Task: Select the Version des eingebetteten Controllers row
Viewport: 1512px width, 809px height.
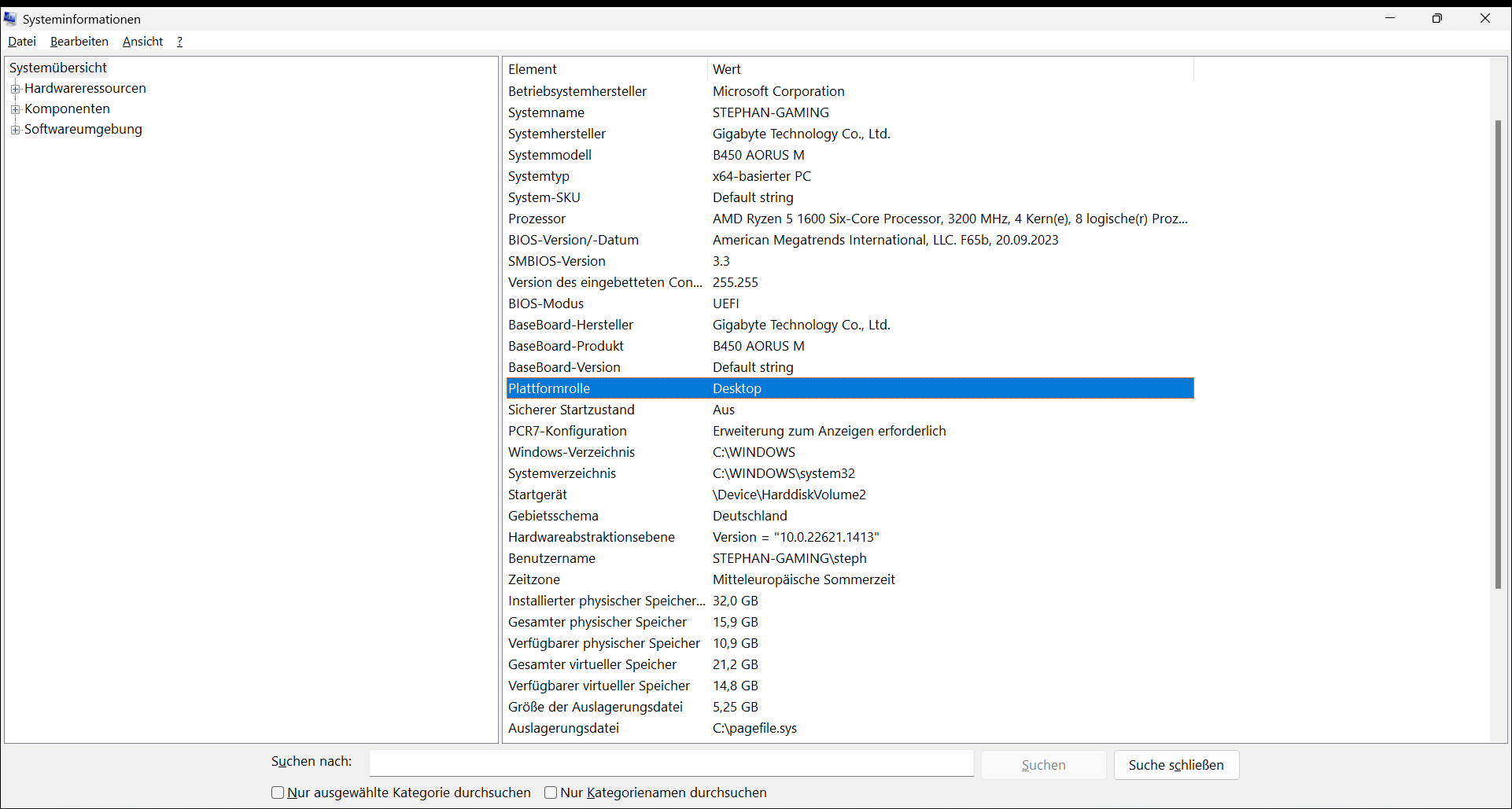Action: (x=850, y=282)
